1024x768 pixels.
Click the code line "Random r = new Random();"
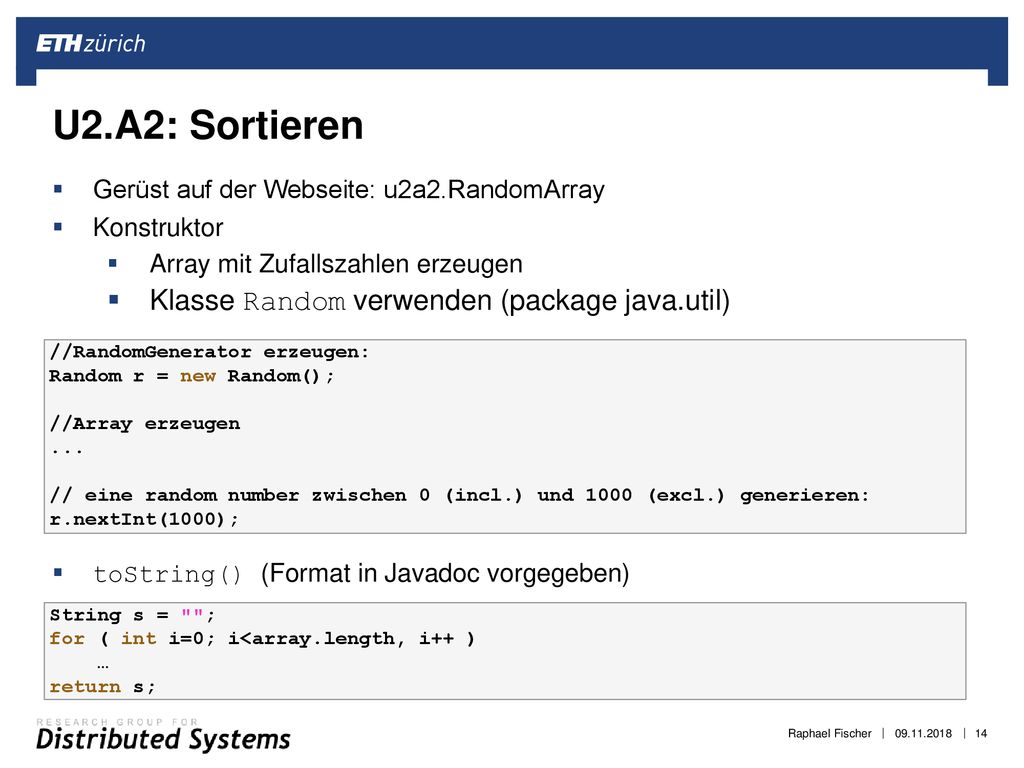pos(191,376)
